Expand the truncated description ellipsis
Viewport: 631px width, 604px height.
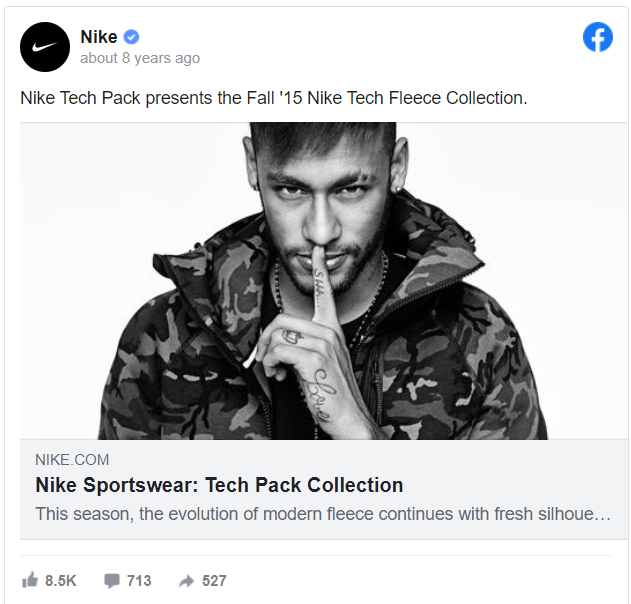[603, 514]
